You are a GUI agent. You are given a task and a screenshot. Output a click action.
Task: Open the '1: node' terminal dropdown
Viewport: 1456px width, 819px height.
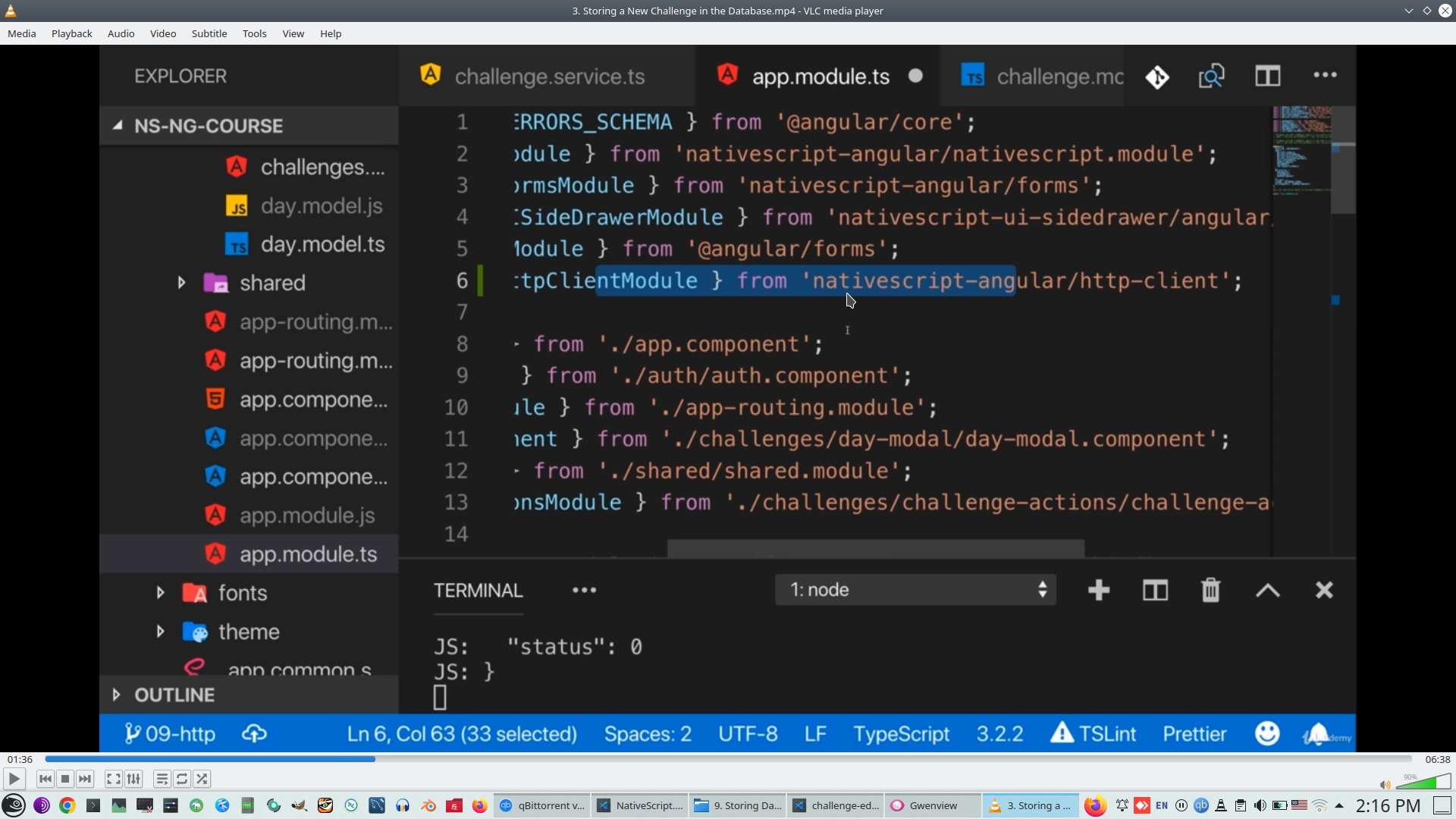pos(915,590)
